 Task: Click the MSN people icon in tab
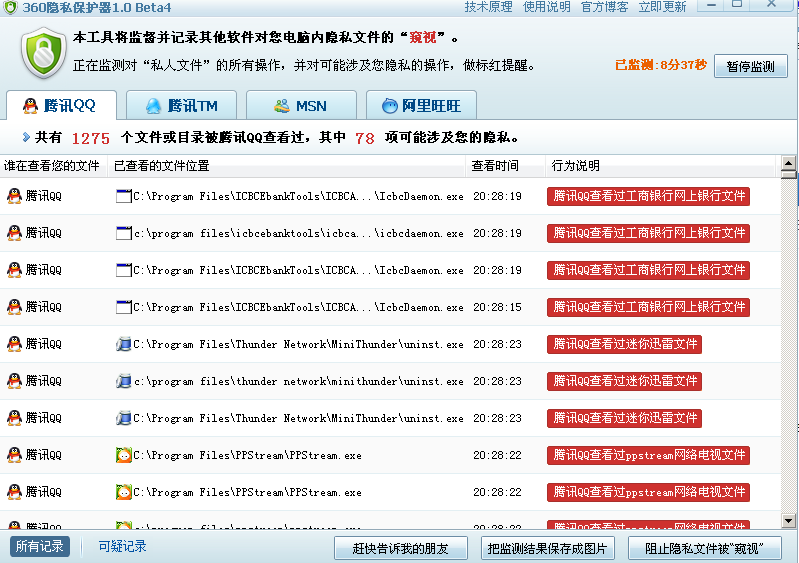(x=282, y=106)
